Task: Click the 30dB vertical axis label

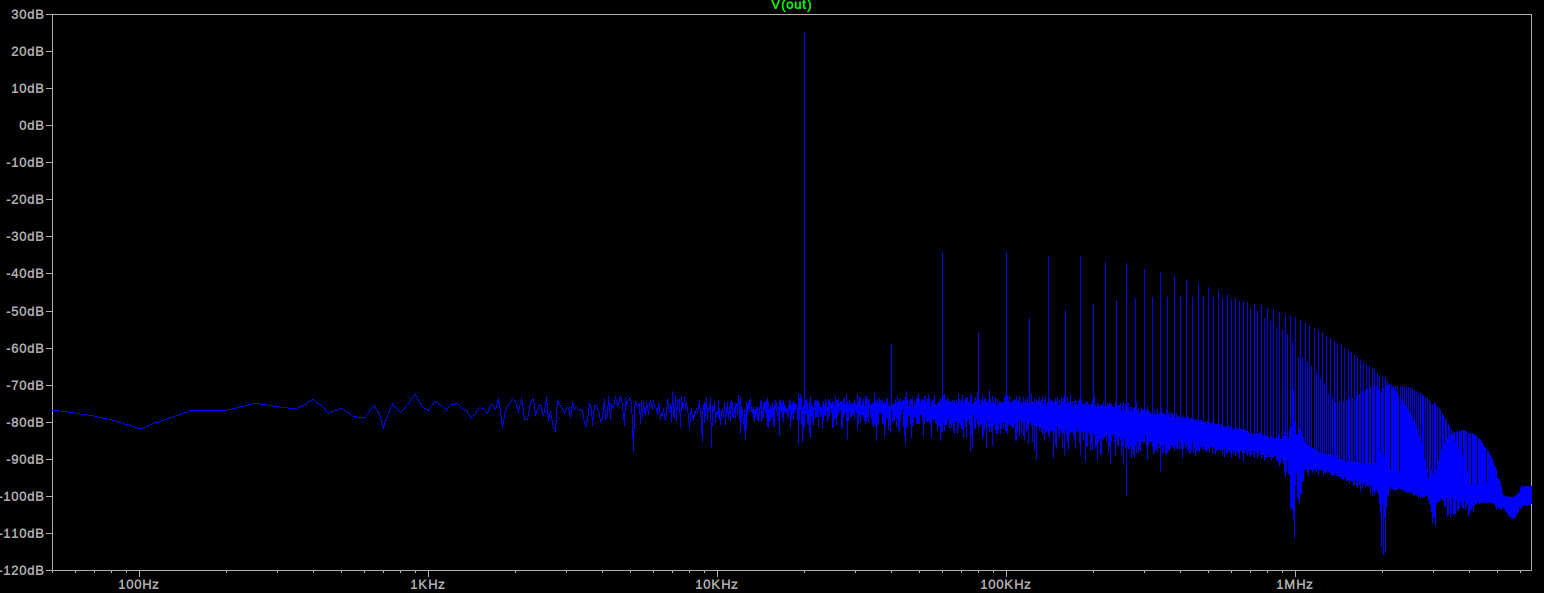Action: tap(29, 14)
